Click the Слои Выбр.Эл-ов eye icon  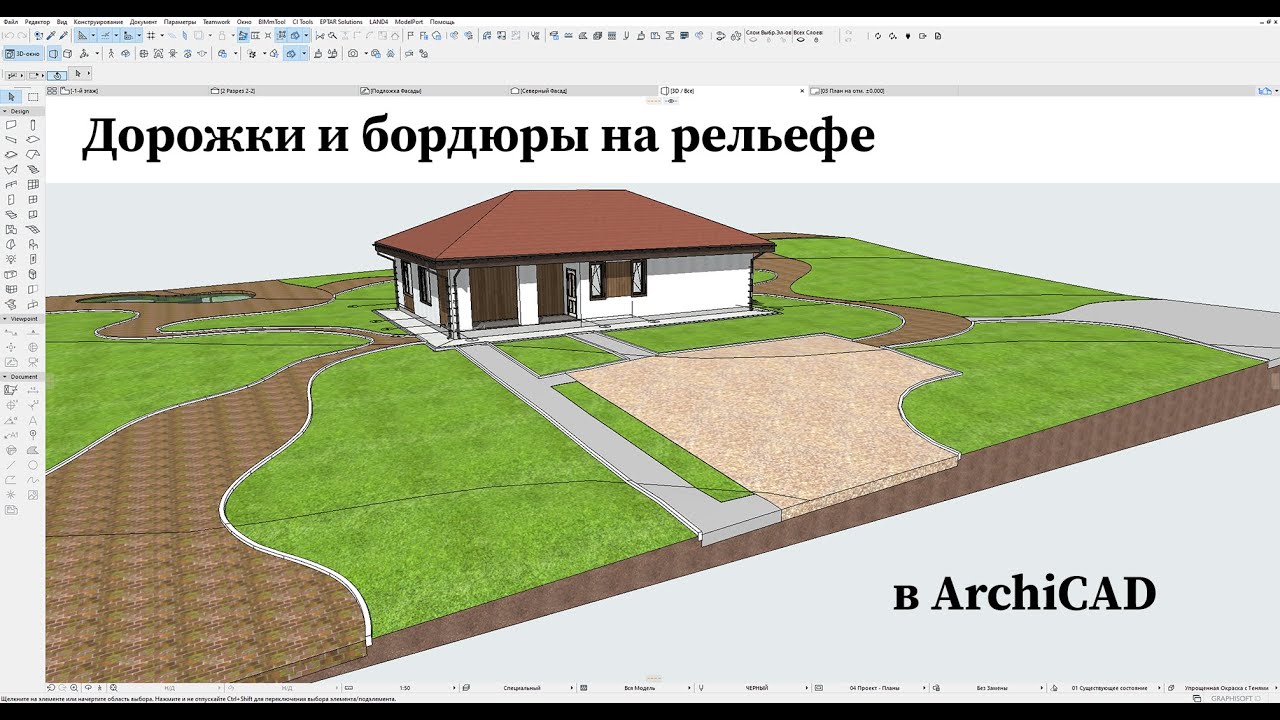pos(753,40)
